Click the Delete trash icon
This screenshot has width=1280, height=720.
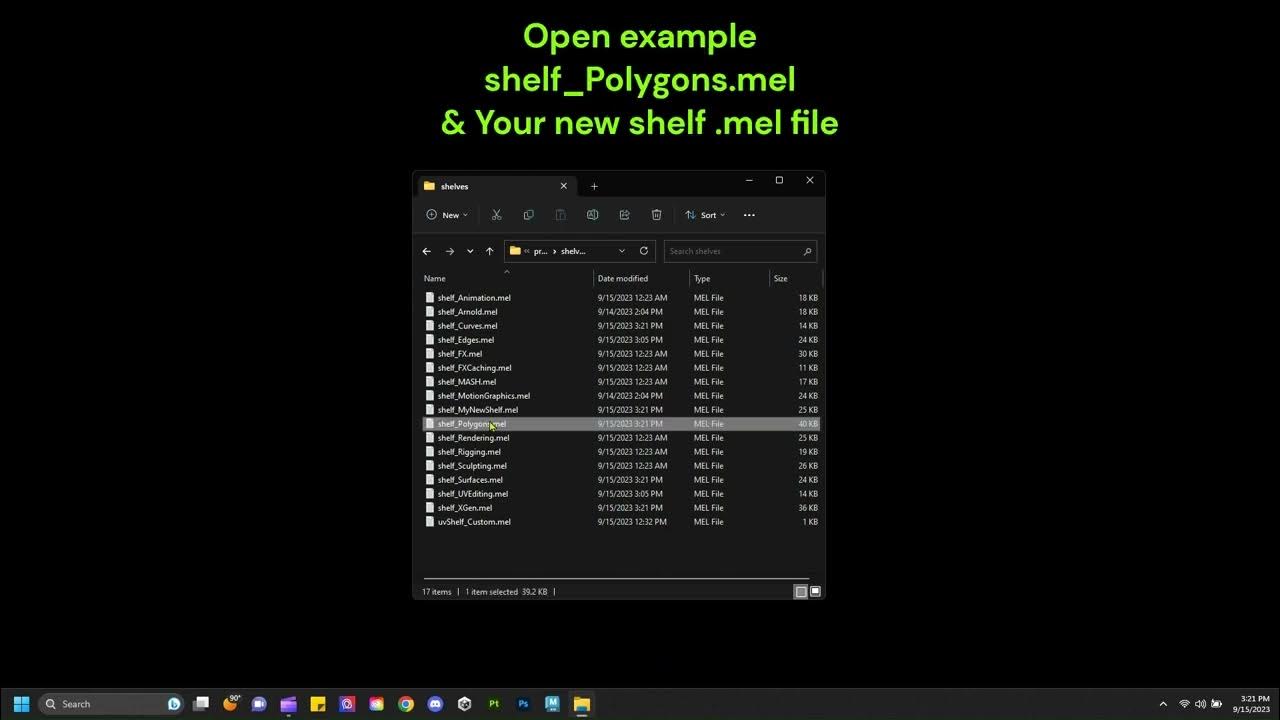(x=656, y=215)
